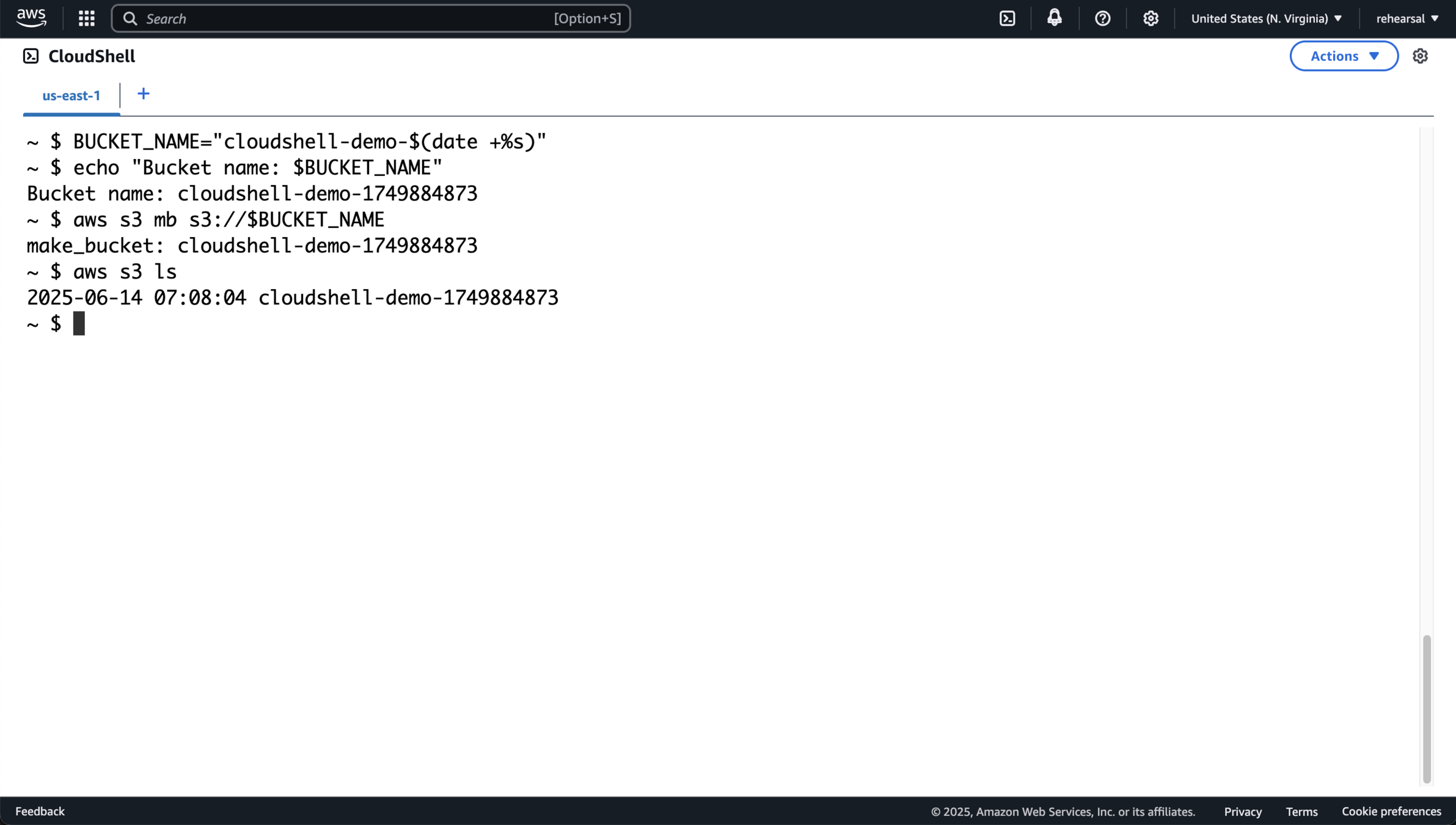Image resolution: width=1456 pixels, height=825 pixels.
Task: Open the services grid menu icon
Action: point(87,18)
